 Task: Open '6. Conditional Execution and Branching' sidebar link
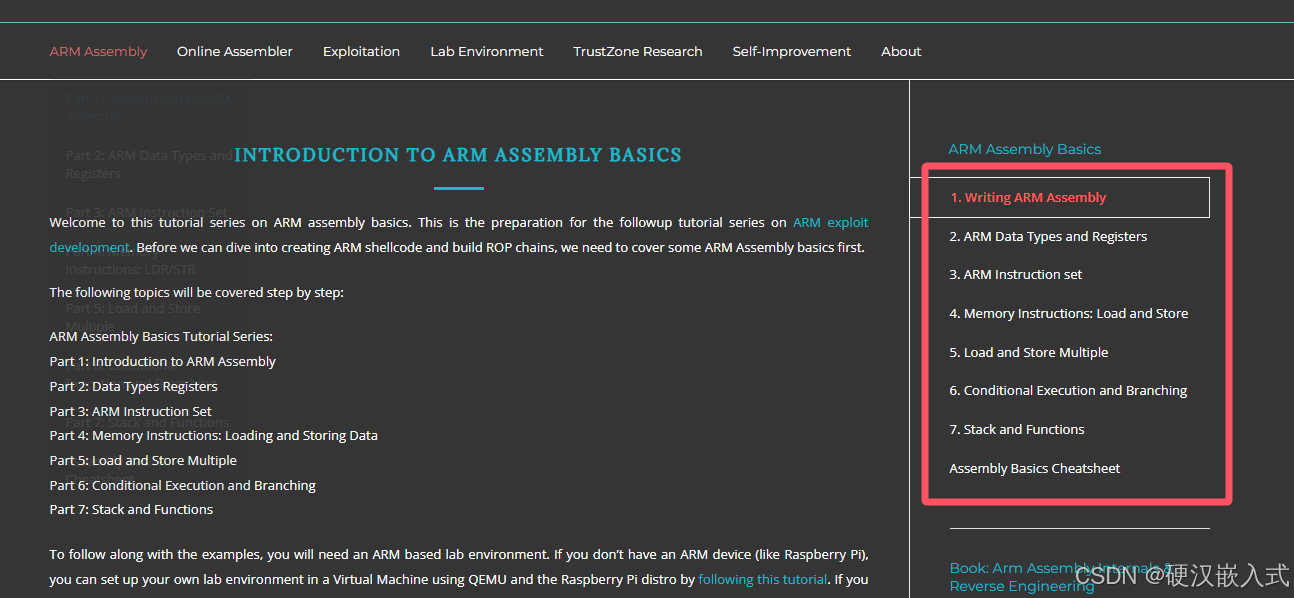click(x=1068, y=390)
